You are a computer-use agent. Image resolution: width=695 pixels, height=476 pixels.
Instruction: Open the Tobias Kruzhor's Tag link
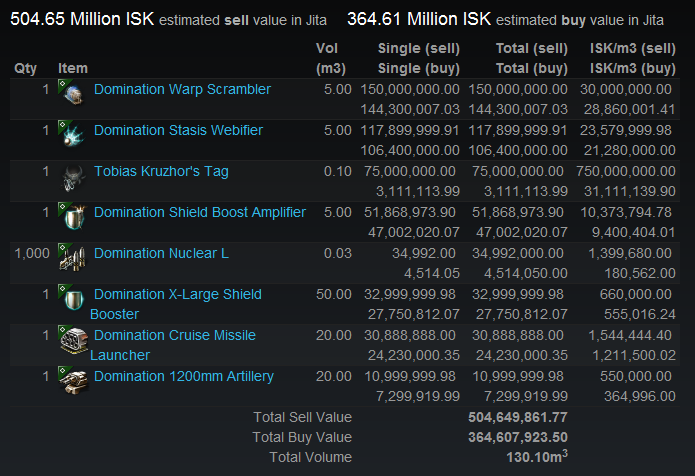(161, 172)
